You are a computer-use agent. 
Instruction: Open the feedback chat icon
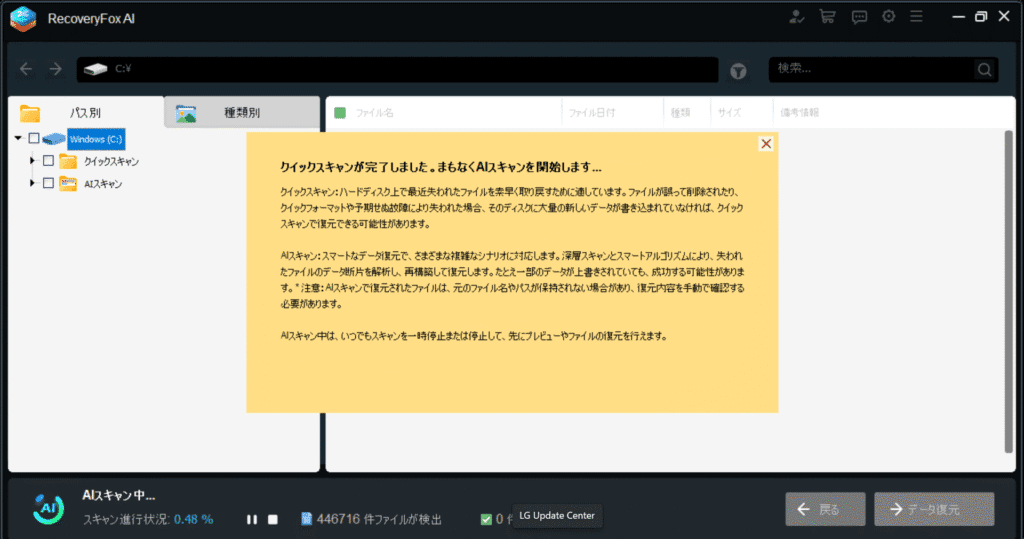click(859, 17)
